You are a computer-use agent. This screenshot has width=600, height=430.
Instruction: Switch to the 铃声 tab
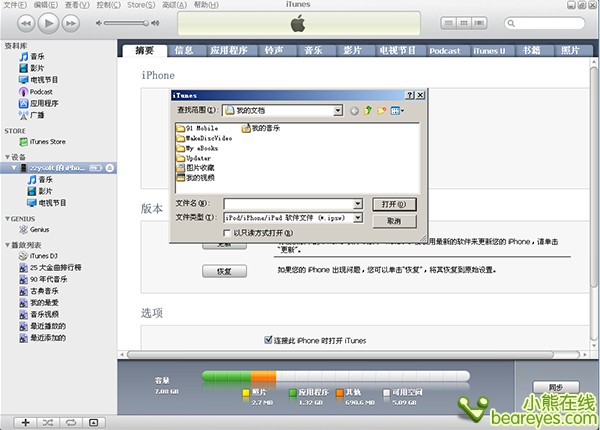pyautogui.click(x=274, y=50)
